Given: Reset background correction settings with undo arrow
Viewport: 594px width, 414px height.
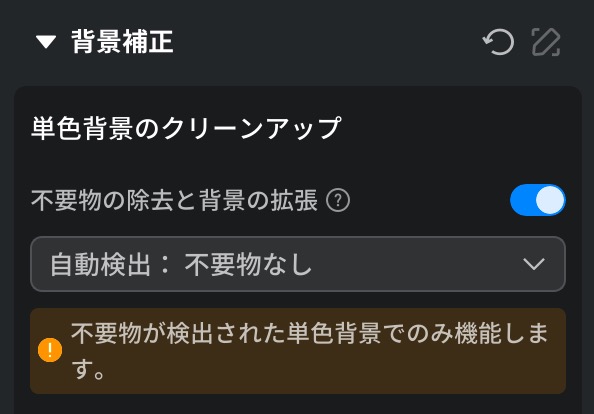Looking at the screenshot, I should coord(499,42).
